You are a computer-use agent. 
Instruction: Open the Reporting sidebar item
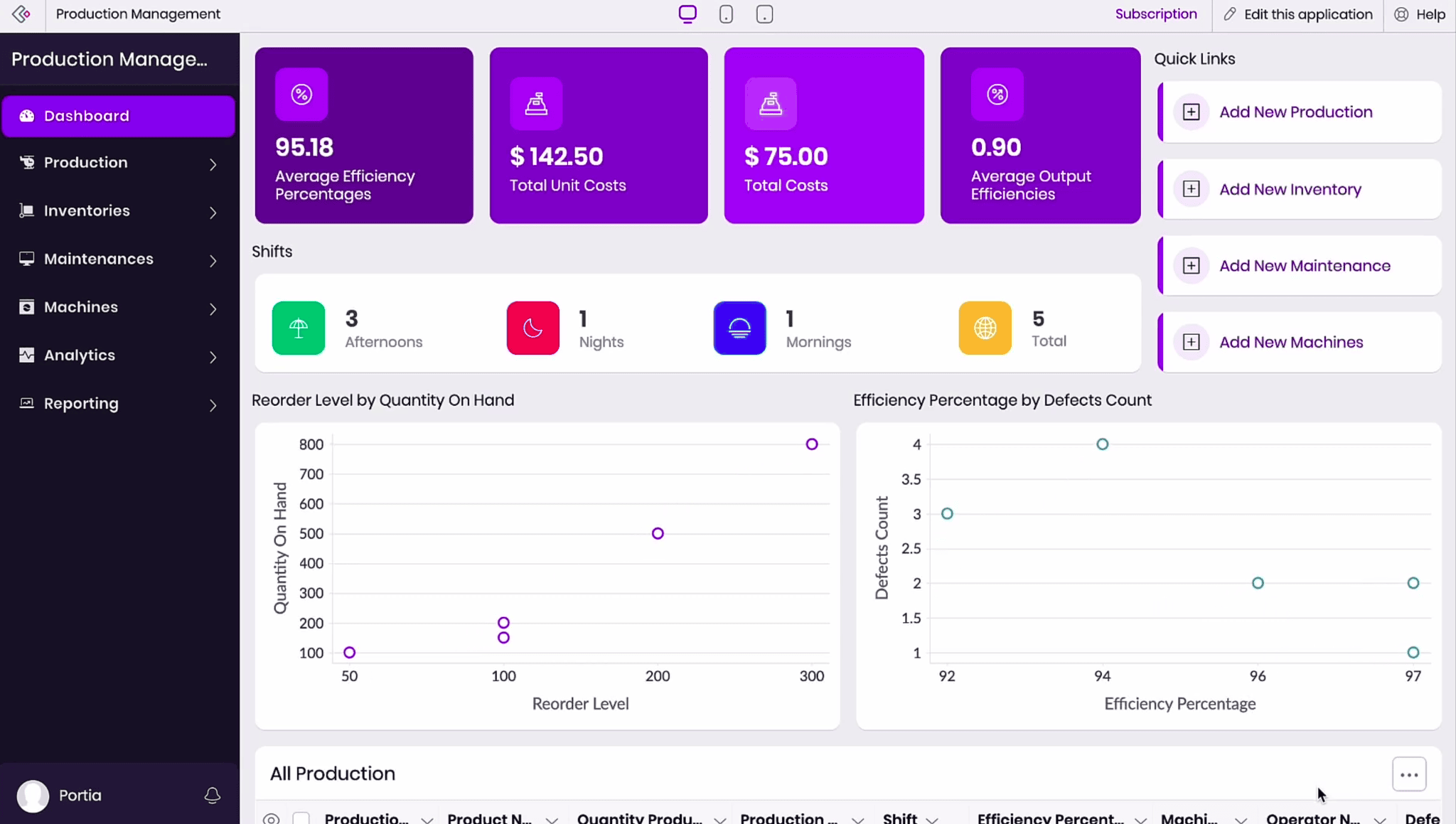(x=81, y=404)
